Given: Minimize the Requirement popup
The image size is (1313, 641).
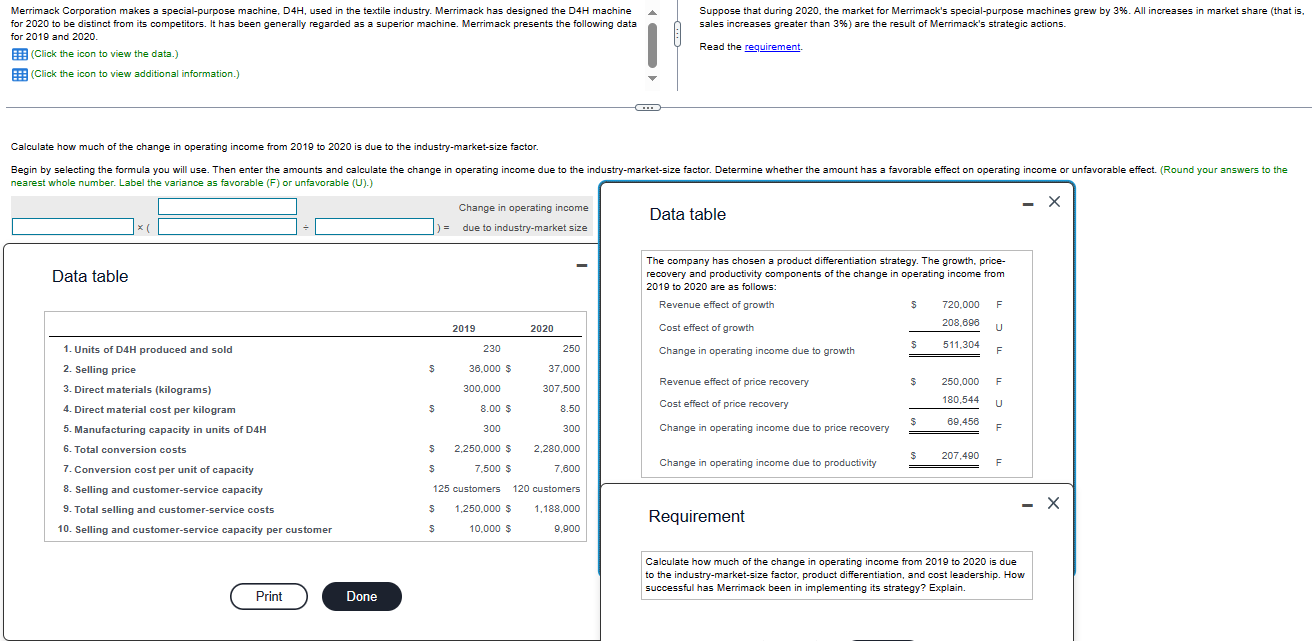Looking at the screenshot, I should tap(1029, 504).
